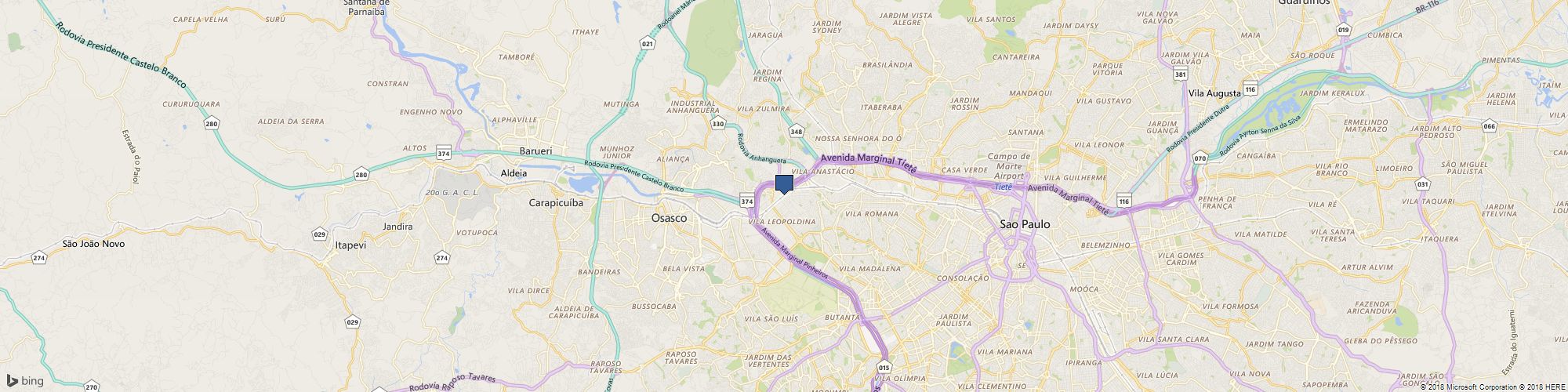Viewport: 1568px width, 392px height.
Task: Click the route 015 highway shield
Action: tap(884, 367)
